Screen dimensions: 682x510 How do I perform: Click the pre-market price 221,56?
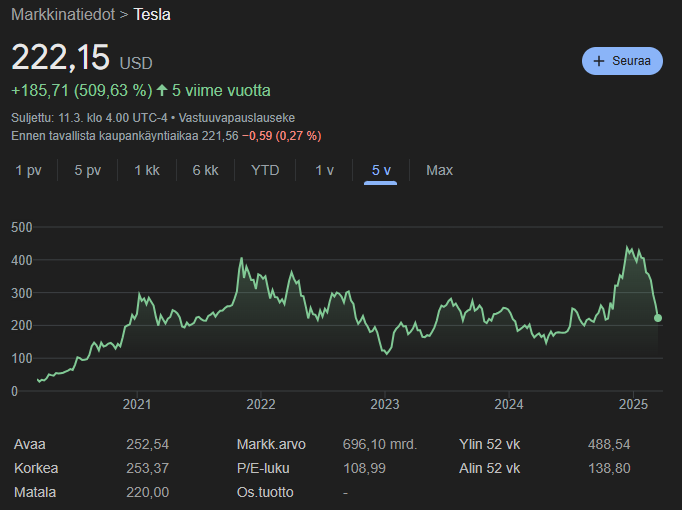(220, 136)
